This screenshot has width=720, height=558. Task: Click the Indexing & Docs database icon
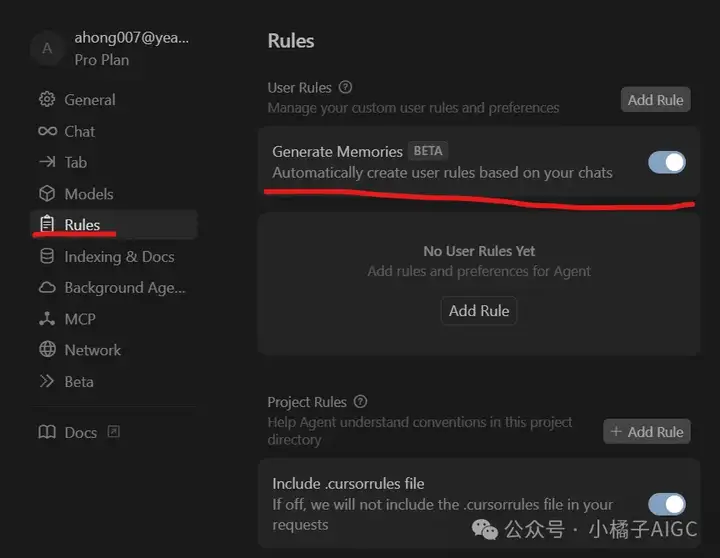tap(47, 256)
